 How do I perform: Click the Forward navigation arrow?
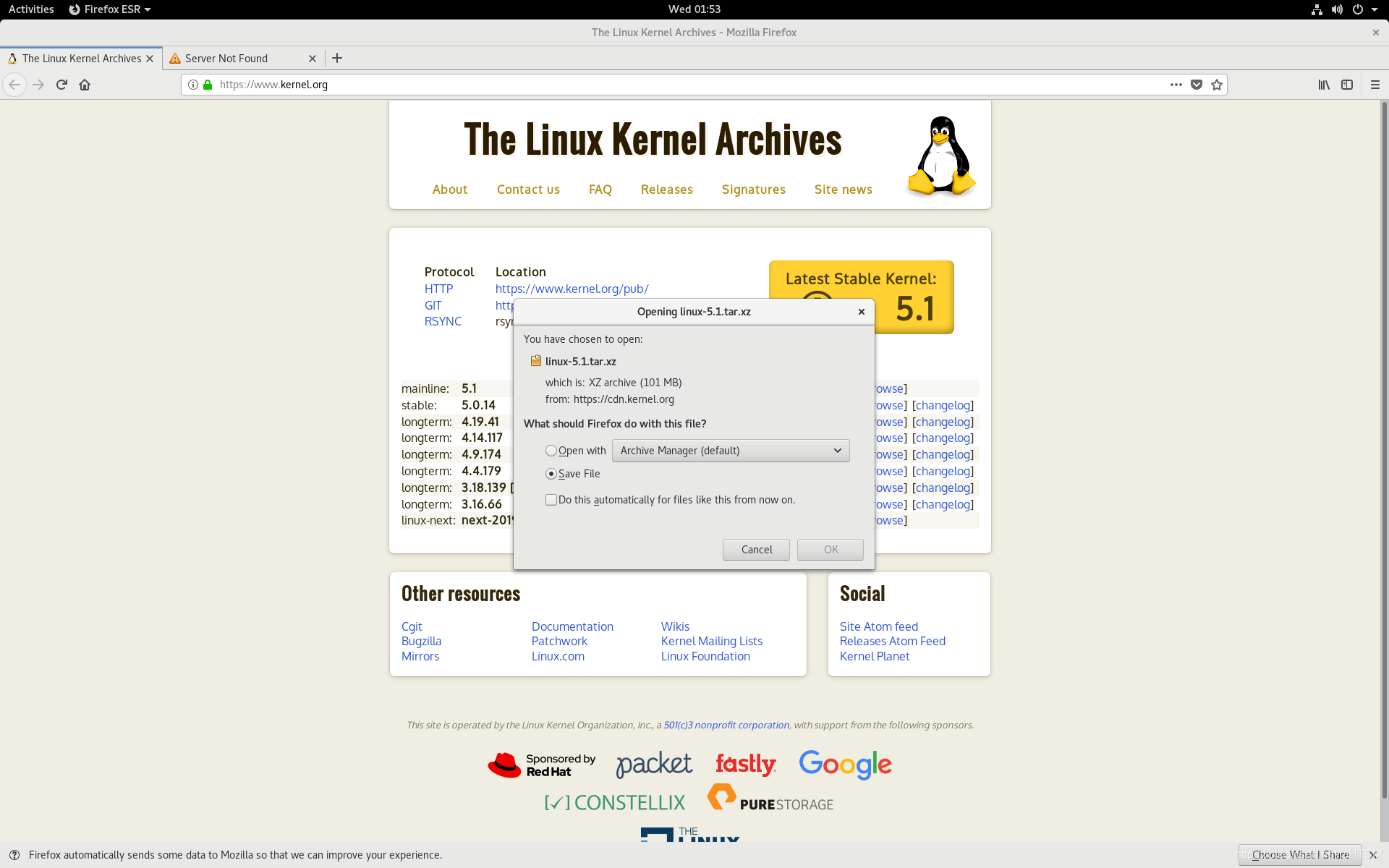38,85
